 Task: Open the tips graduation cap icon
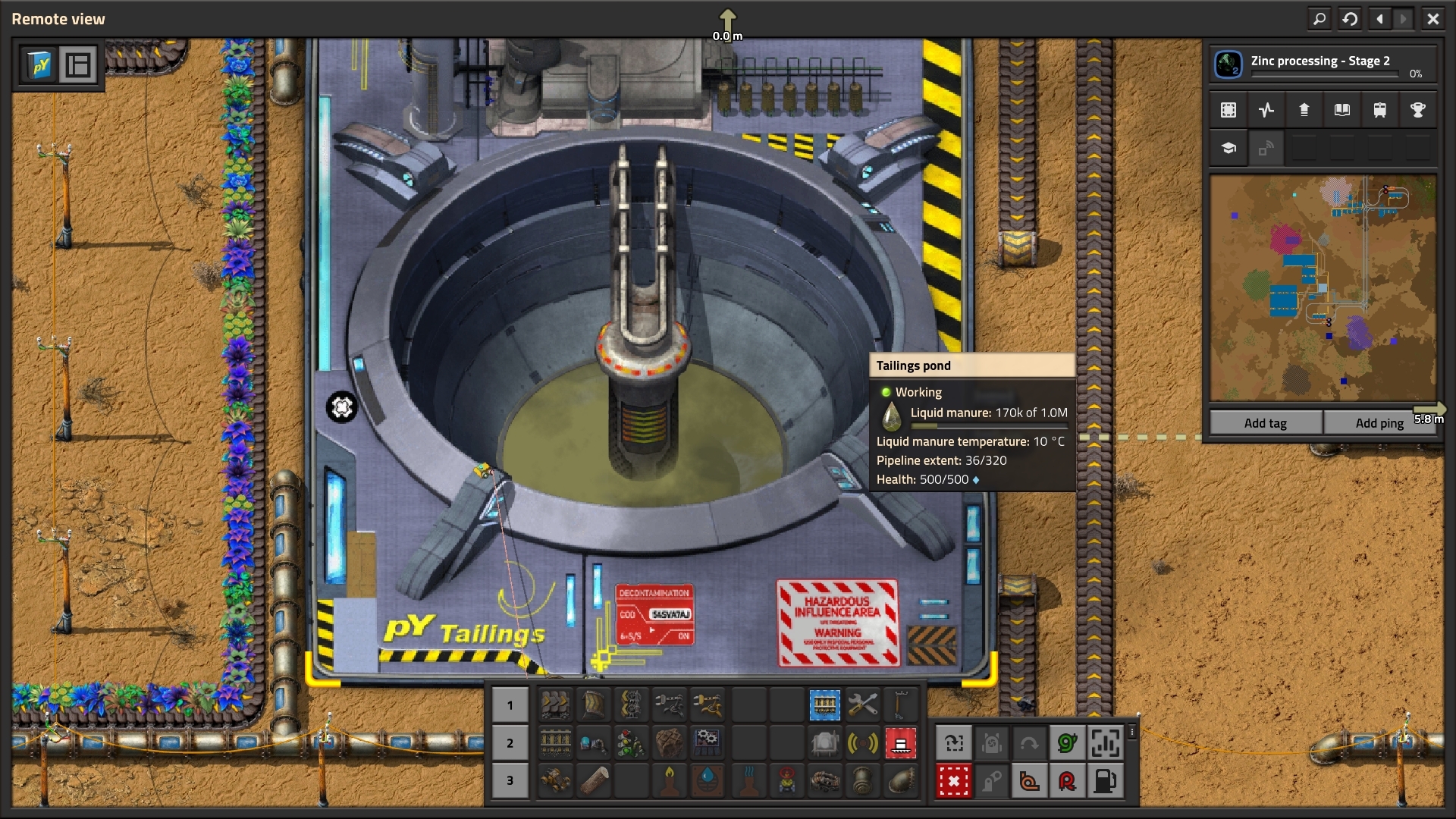[1228, 149]
